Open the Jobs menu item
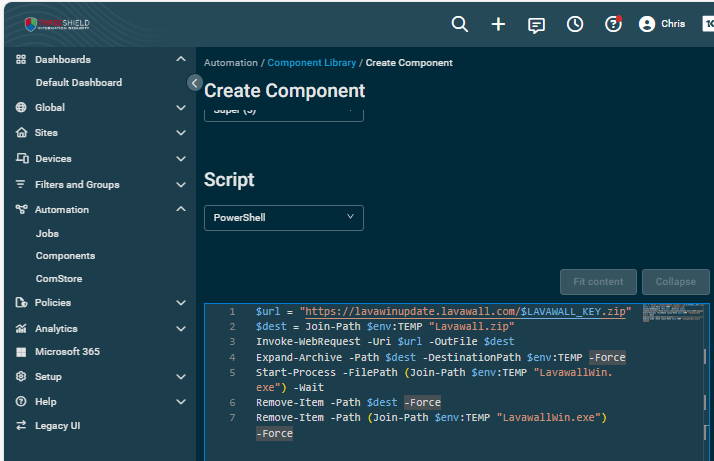This screenshot has width=714, height=461. (47, 234)
